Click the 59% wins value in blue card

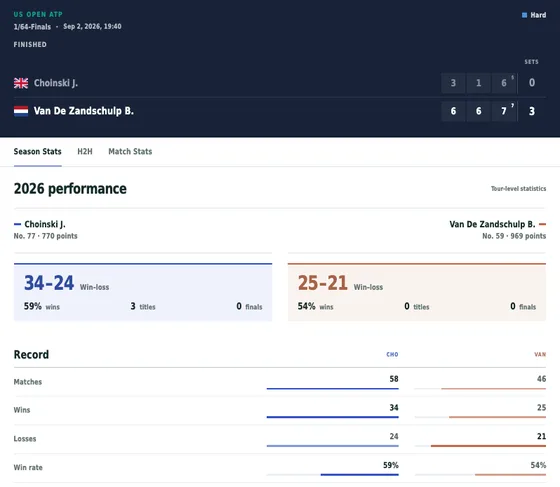tap(42, 306)
